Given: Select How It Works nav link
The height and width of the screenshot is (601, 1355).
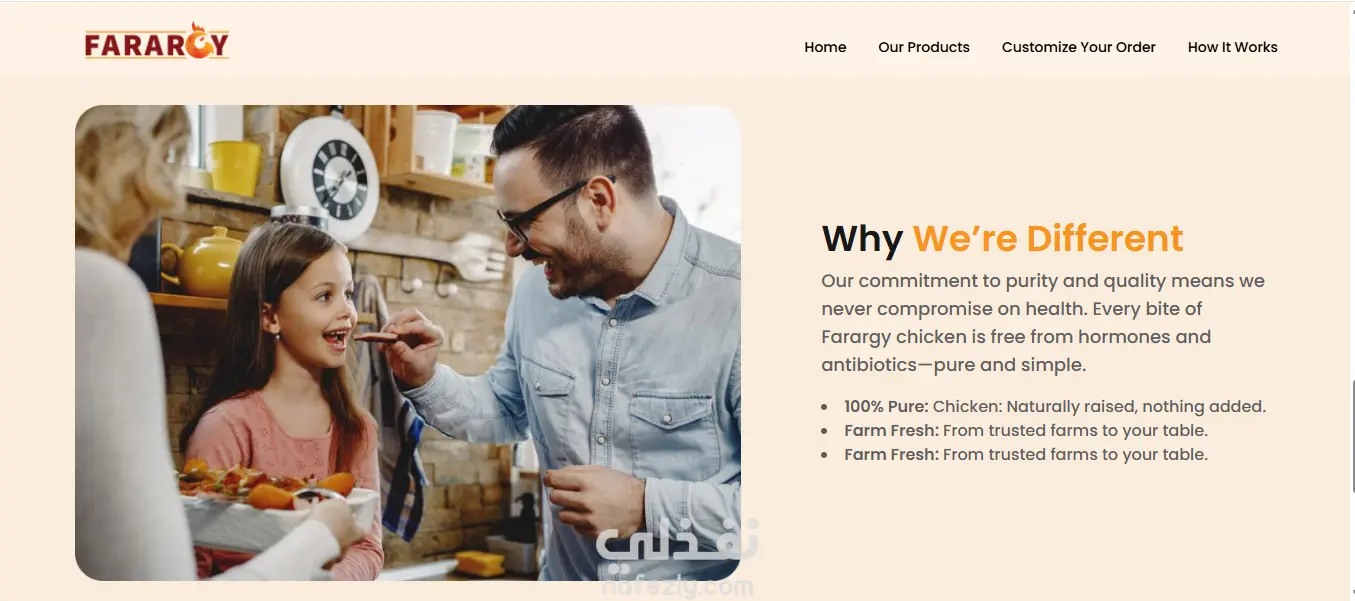Looking at the screenshot, I should coord(1233,47).
